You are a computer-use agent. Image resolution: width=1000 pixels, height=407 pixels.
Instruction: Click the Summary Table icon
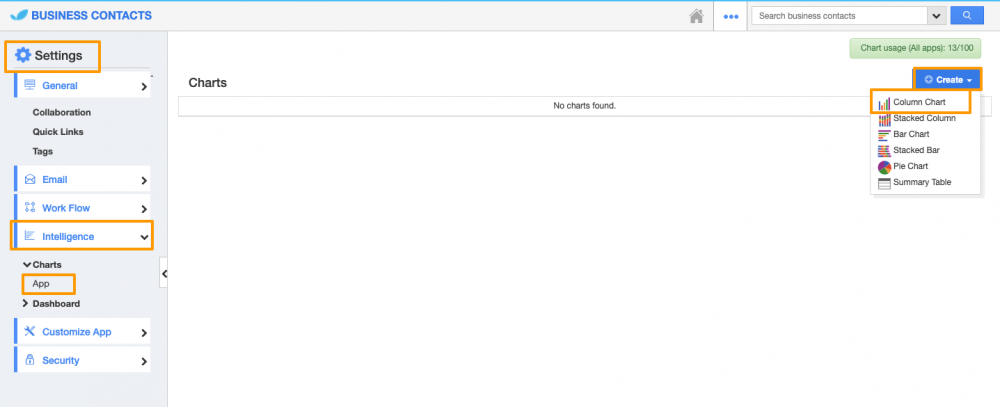[884, 183]
